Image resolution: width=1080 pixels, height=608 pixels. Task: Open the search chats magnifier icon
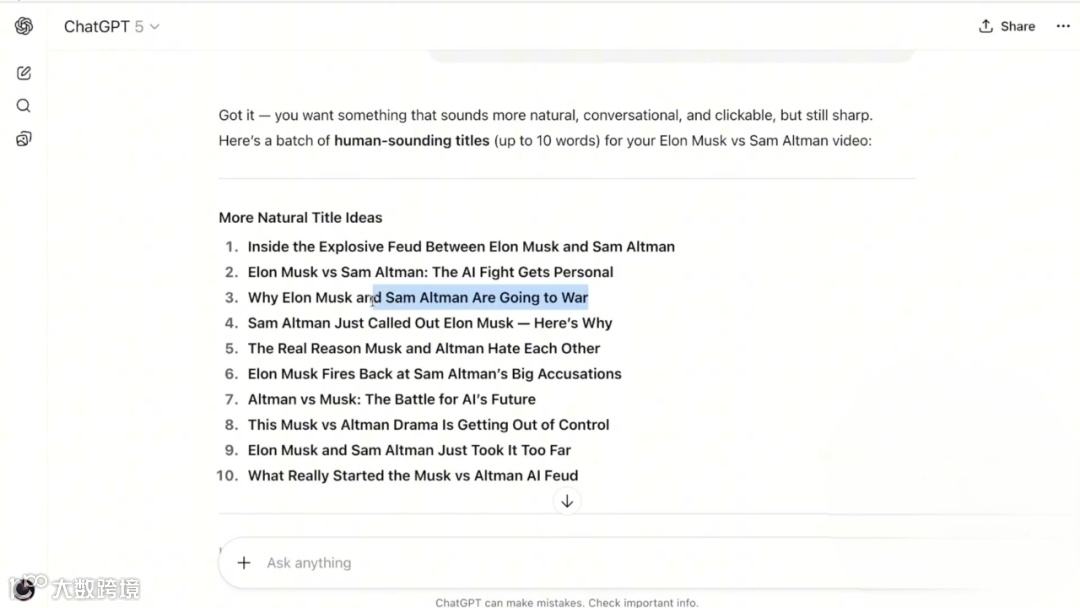pos(23,106)
